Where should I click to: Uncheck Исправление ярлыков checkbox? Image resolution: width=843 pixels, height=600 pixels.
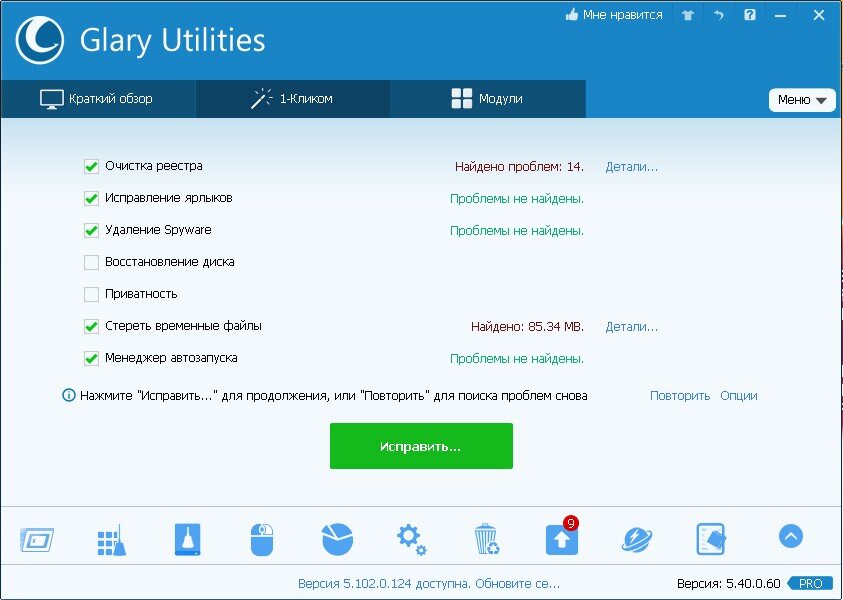91,198
